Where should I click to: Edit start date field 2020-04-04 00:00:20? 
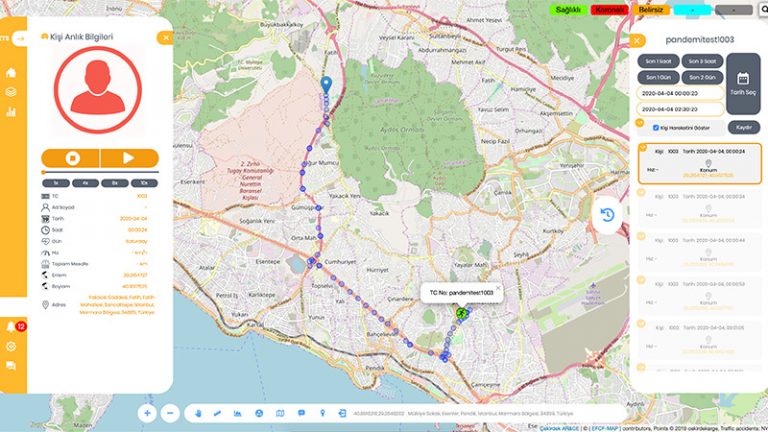(680, 93)
